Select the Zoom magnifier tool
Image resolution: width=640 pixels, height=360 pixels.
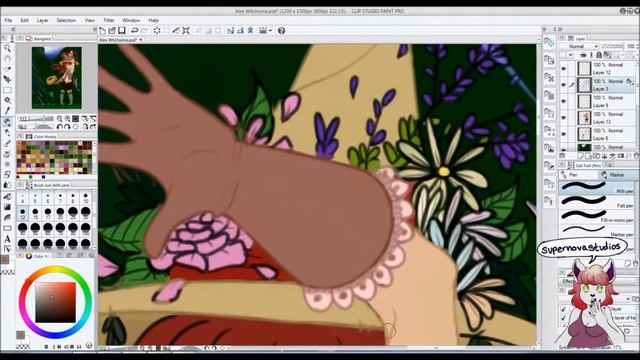coord(7,48)
